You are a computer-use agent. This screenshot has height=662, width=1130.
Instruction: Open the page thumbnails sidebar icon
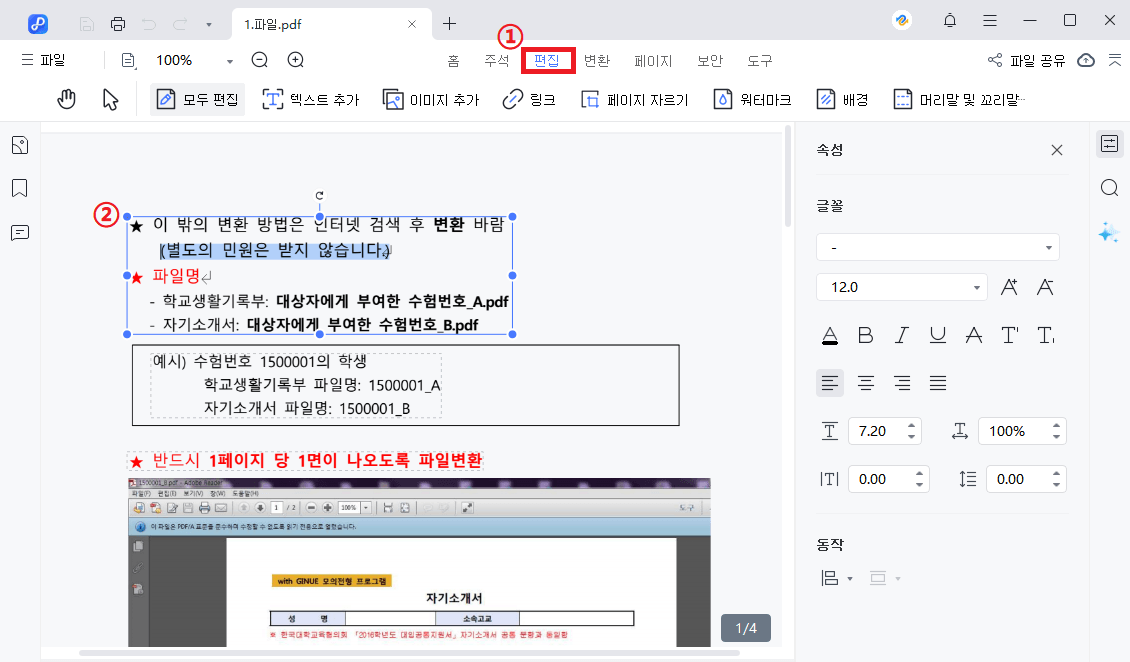(x=20, y=145)
